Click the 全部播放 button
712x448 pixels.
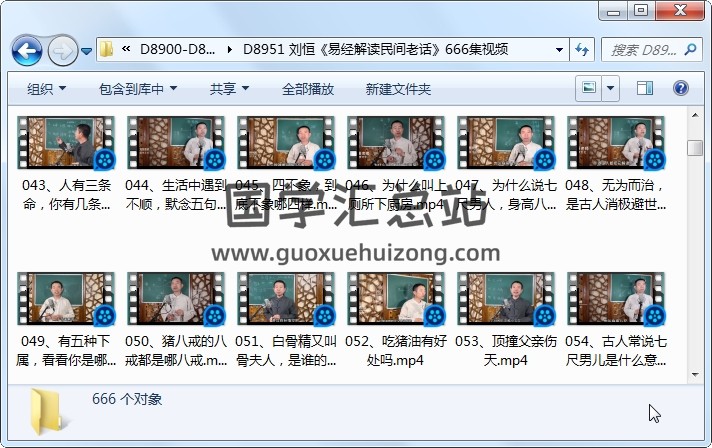point(308,89)
